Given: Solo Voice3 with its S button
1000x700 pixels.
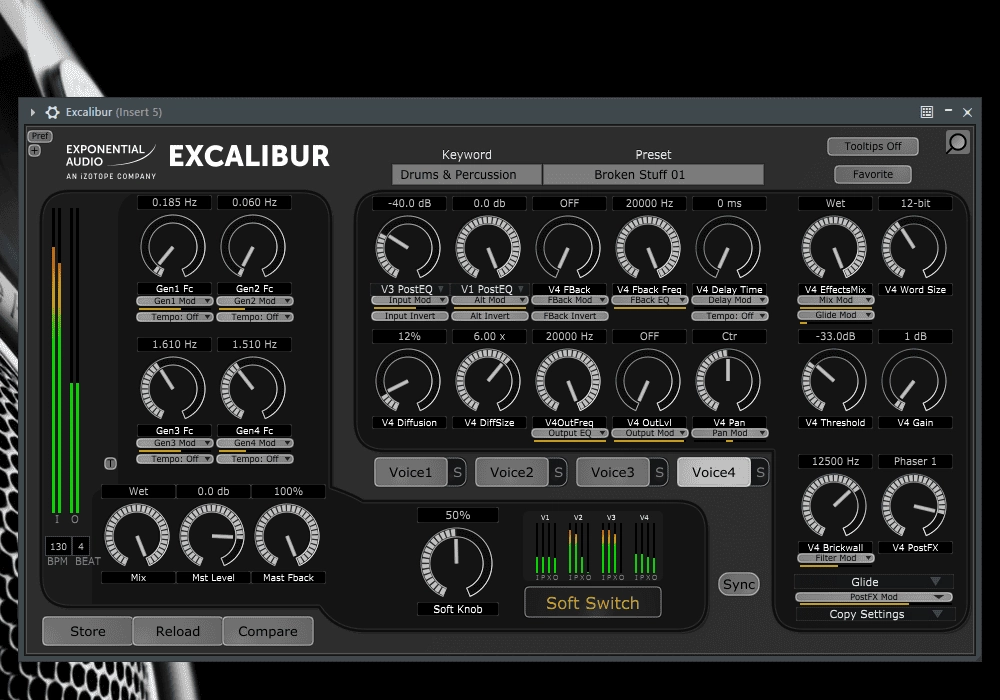Looking at the screenshot, I should [659, 472].
